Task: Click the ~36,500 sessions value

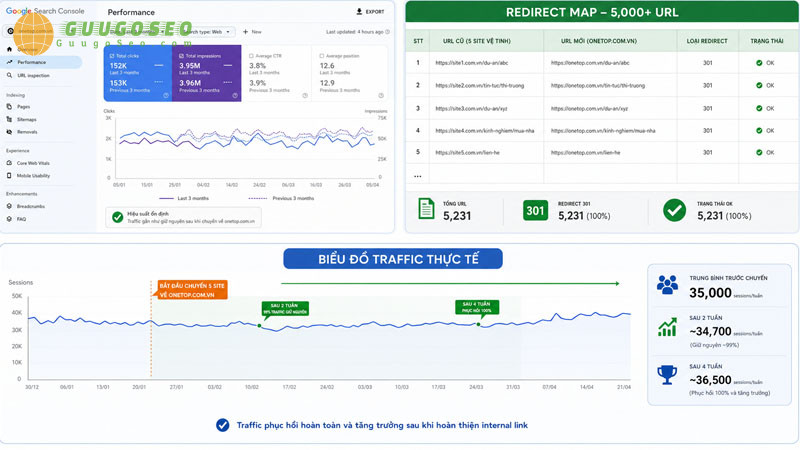Action: [710, 380]
